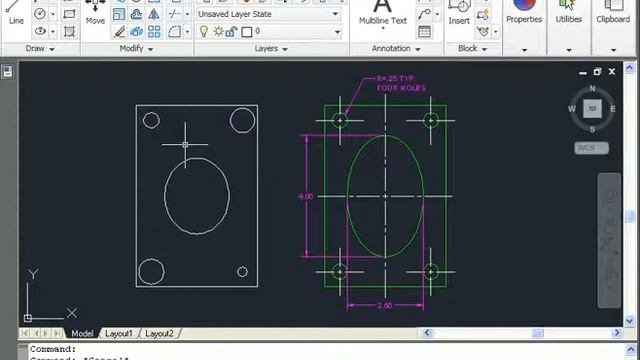The height and width of the screenshot is (360, 640).
Task: Select the Fillet tool
Action: pos(175,31)
